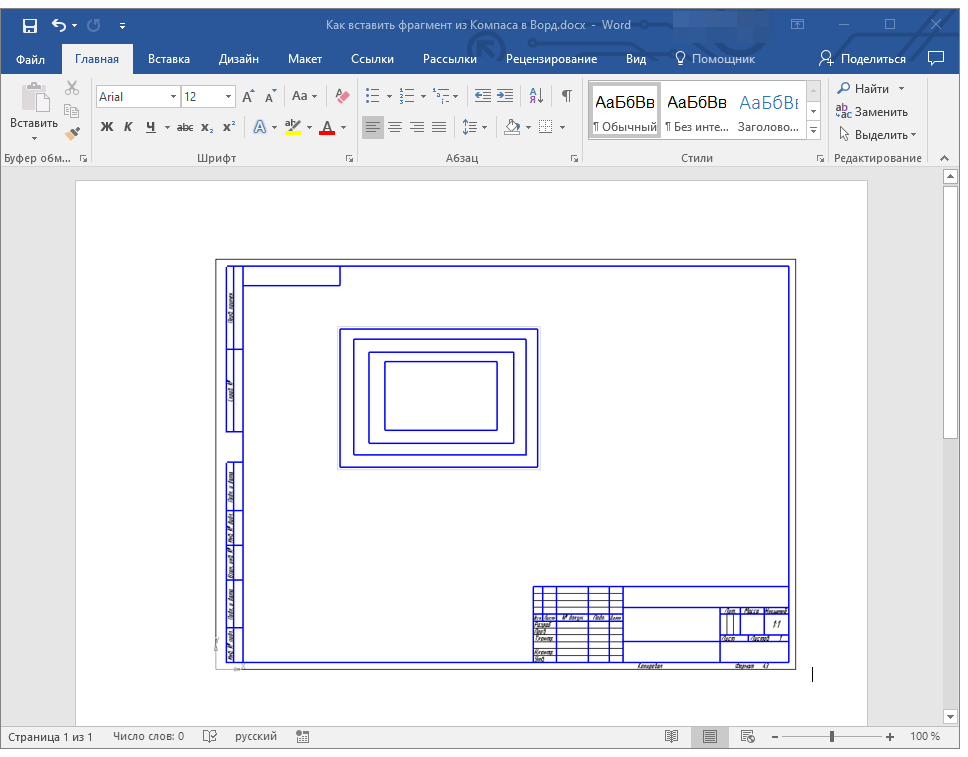Open the Рецензирование ribbon tab
The image size is (968, 757).
(551, 59)
